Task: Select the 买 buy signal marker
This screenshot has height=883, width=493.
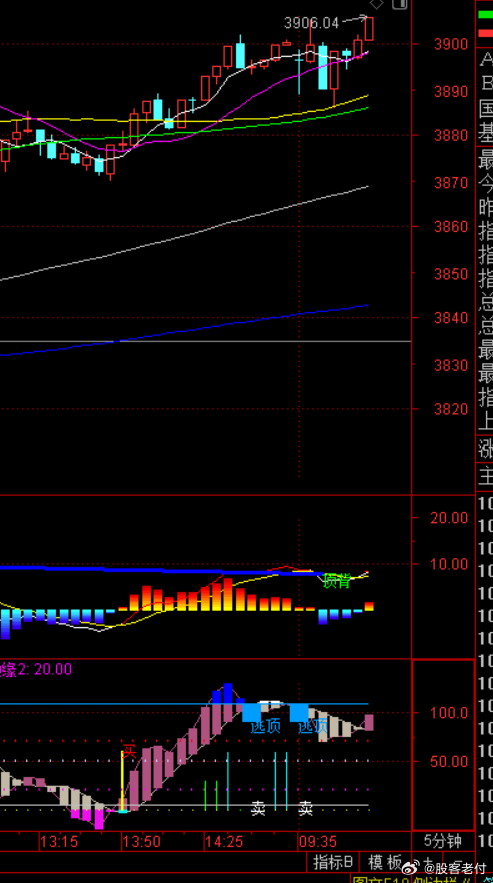Action: pyautogui.click(x=130, y=751)
